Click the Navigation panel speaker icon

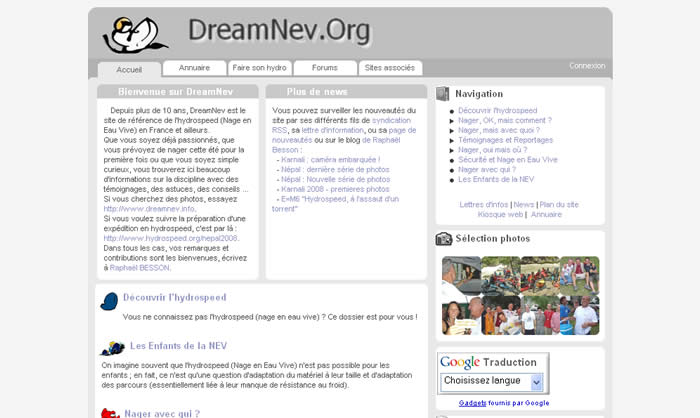click(444, 94)
